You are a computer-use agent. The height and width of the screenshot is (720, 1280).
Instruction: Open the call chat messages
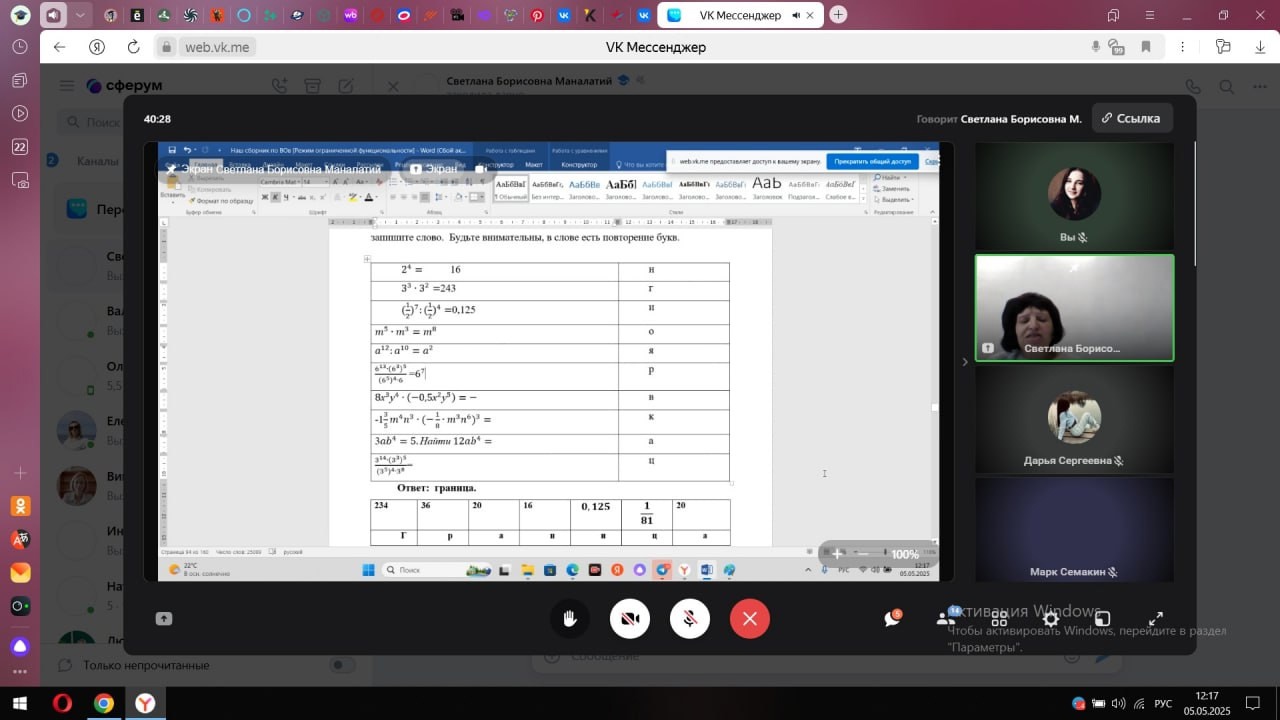893,619
